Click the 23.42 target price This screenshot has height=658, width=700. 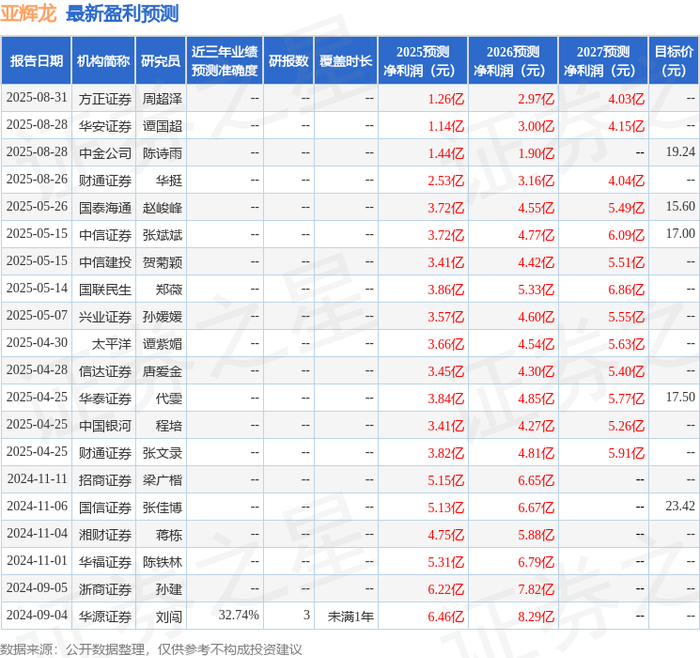point(680,506)
